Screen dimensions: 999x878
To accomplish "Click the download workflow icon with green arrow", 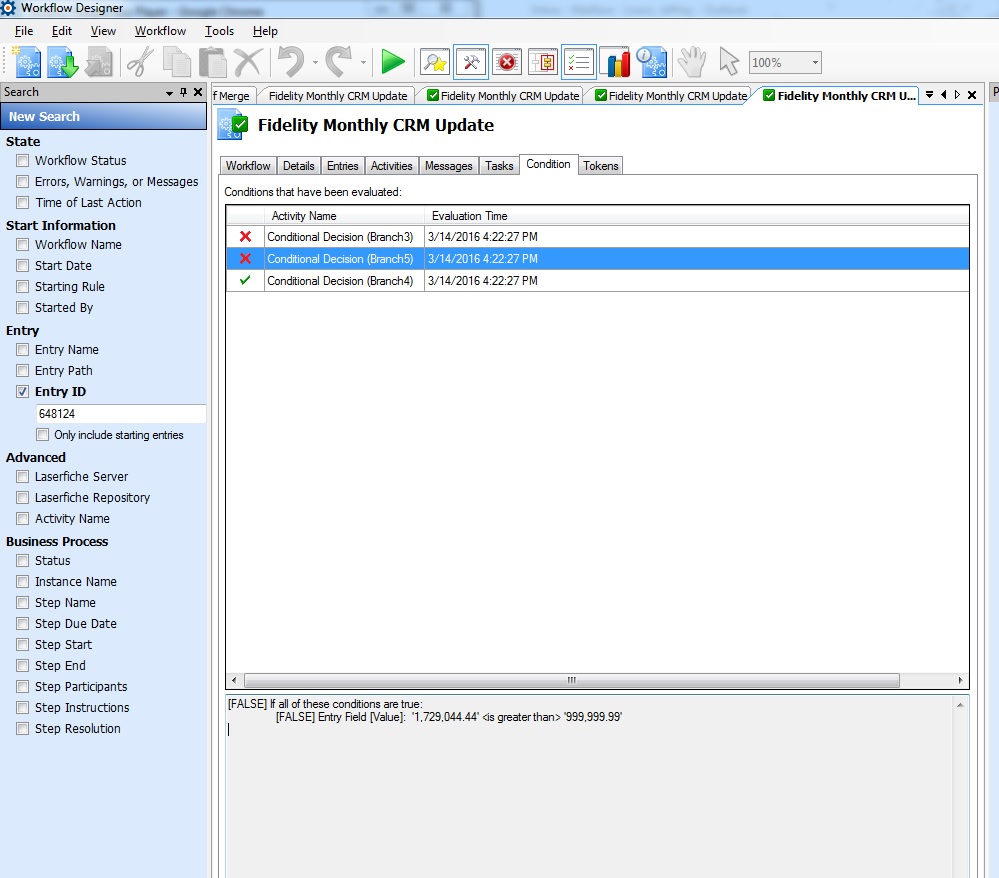I will pyautogui.click(x=62, y=62).
